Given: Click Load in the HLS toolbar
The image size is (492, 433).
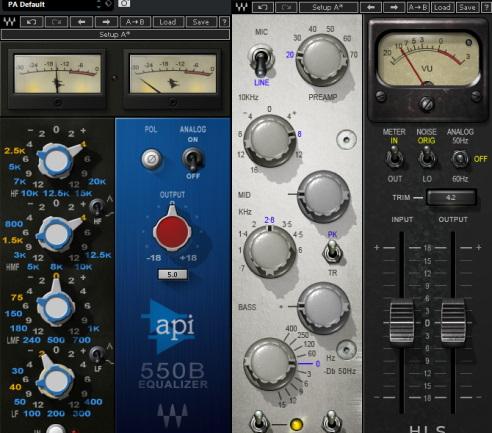Looking at the screenshot, I should point(442,7).
